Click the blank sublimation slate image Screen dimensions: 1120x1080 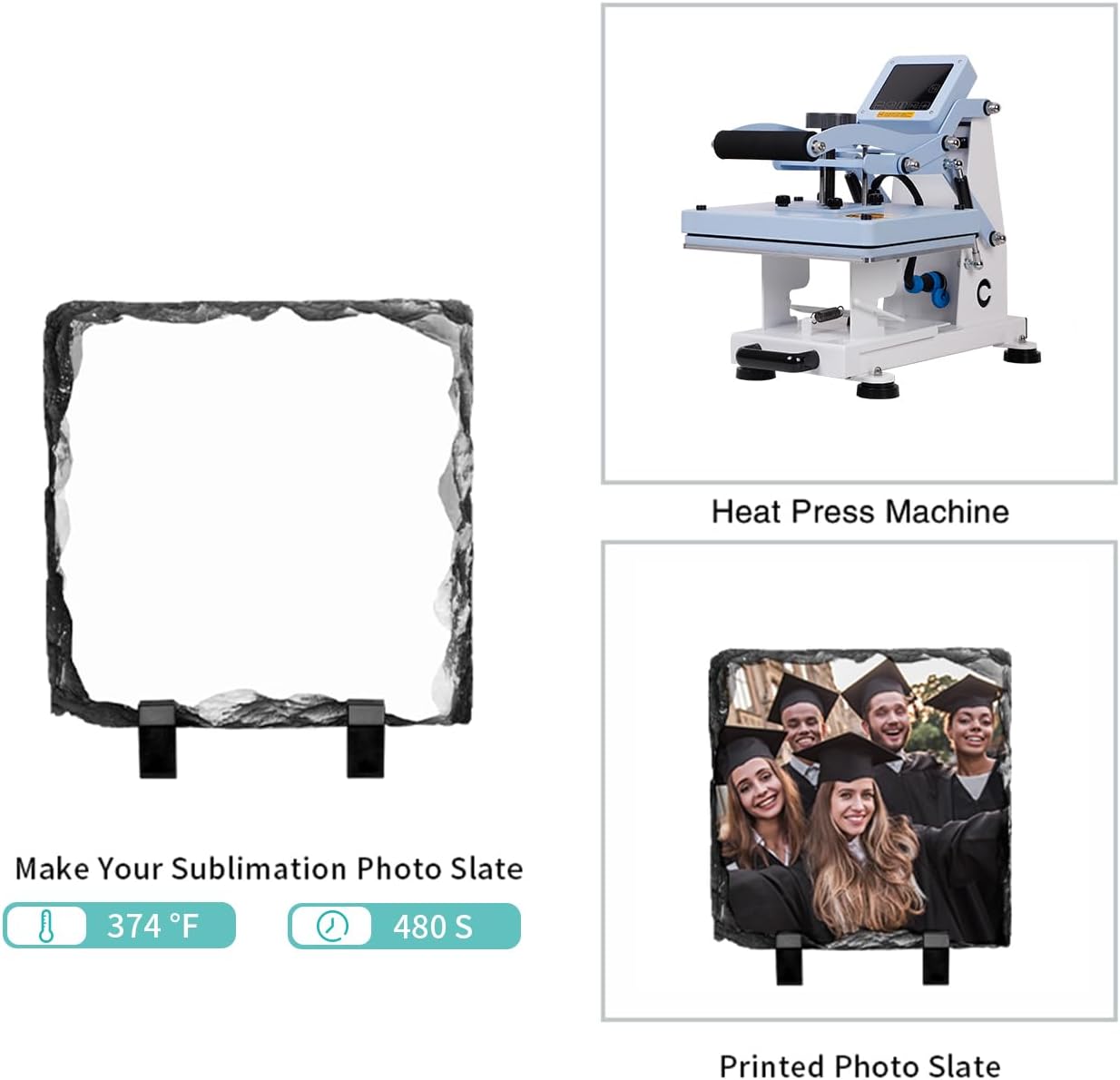[x=260, y=535]
